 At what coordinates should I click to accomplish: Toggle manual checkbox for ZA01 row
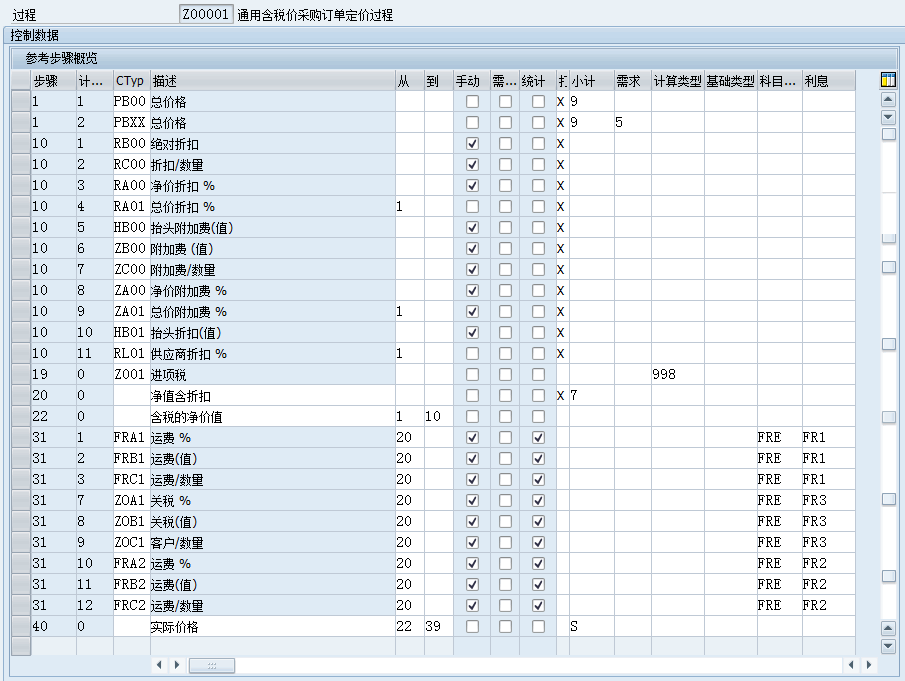(472, 312)
